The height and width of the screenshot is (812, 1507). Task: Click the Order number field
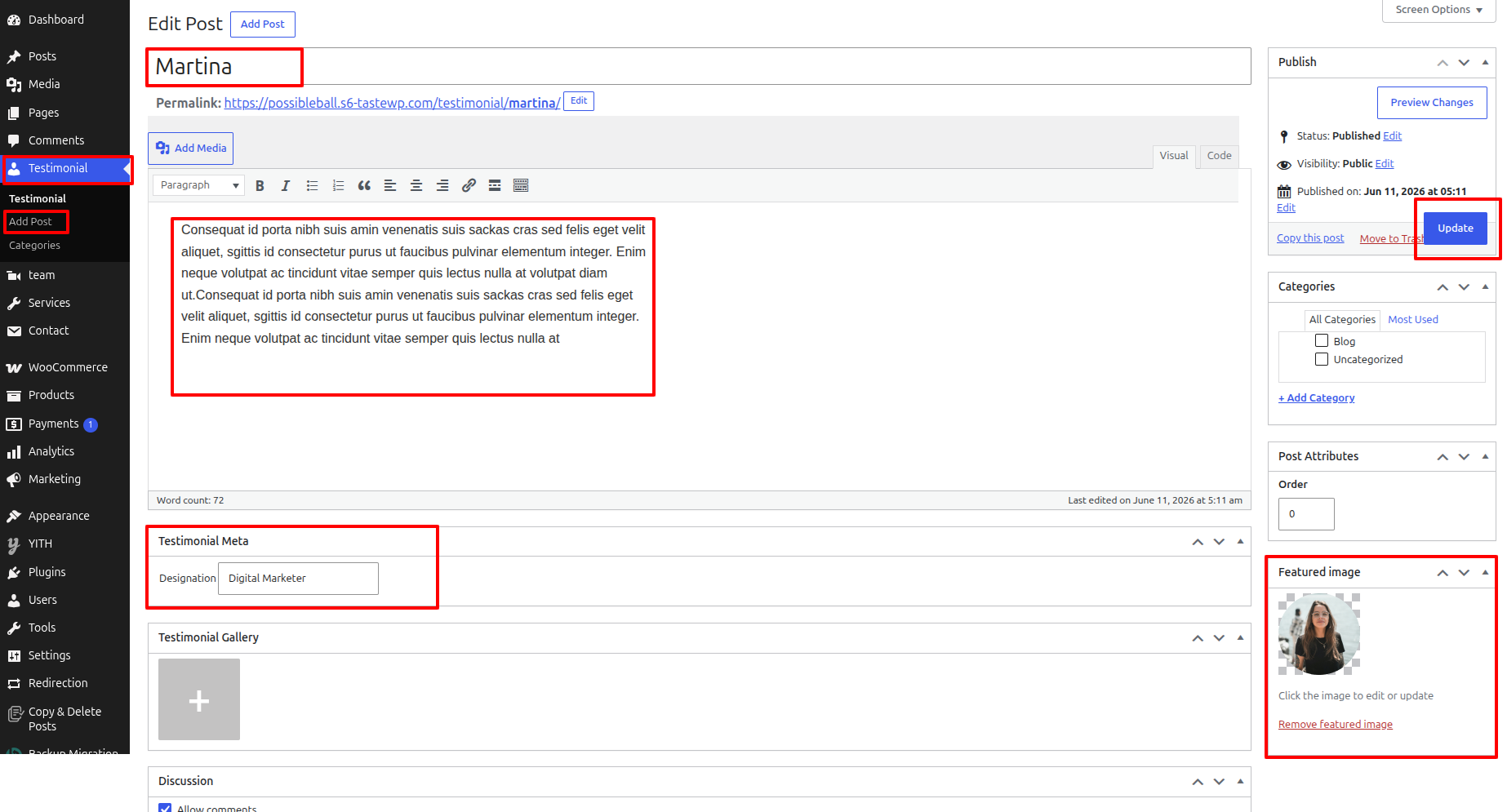tap(1306, 514)
